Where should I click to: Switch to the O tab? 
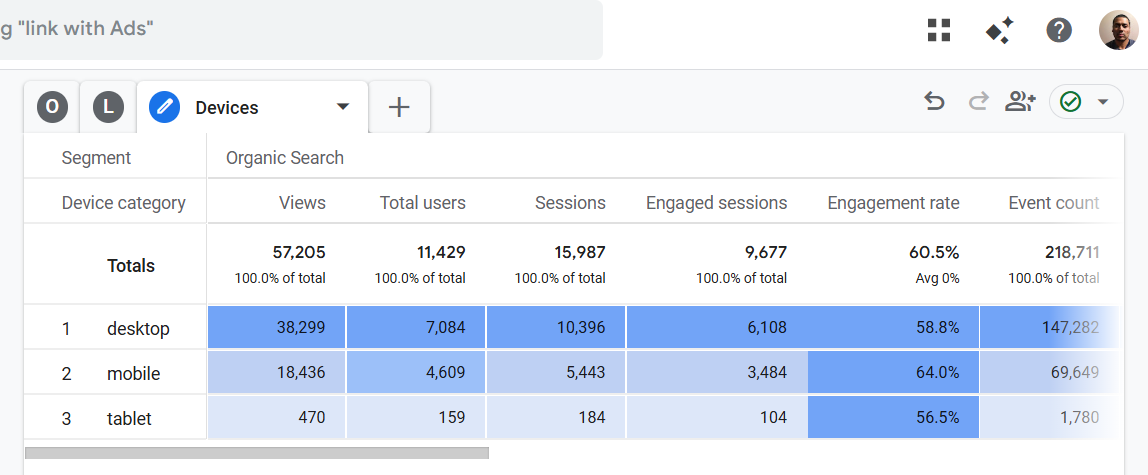[52, 107]
